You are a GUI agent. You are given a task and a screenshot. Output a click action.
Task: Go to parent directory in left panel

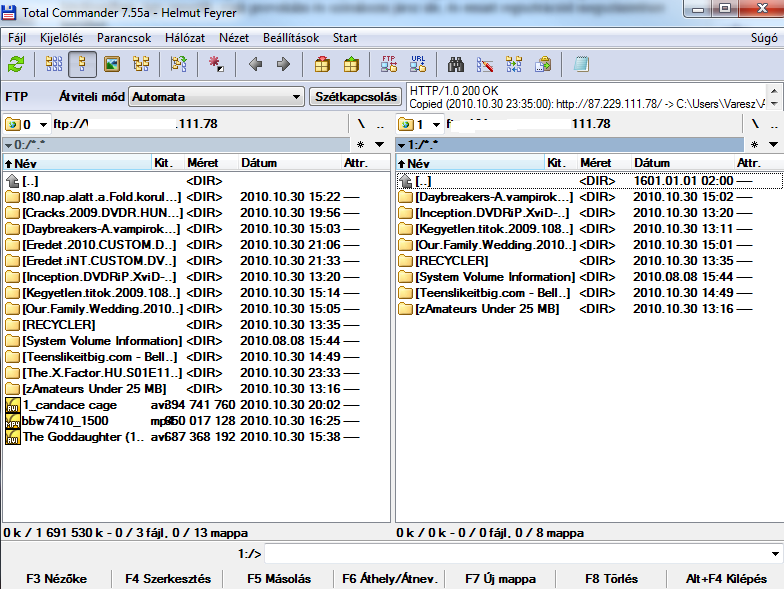point(380,124)
